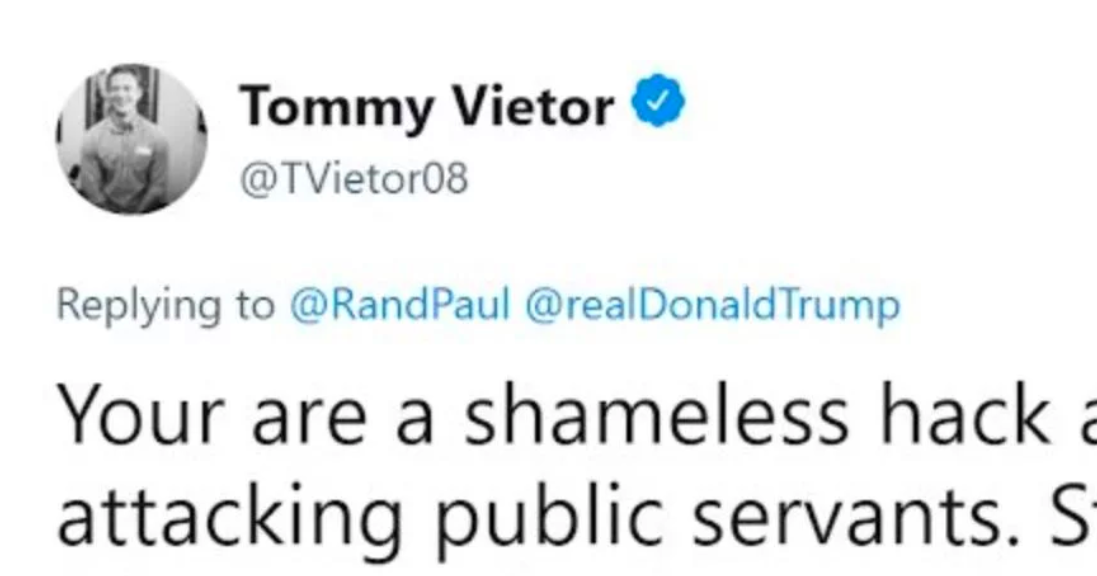Click the word 'attacking' in the tweet
This screenshot has height=576, width=1097.
[x=230, y=519]
